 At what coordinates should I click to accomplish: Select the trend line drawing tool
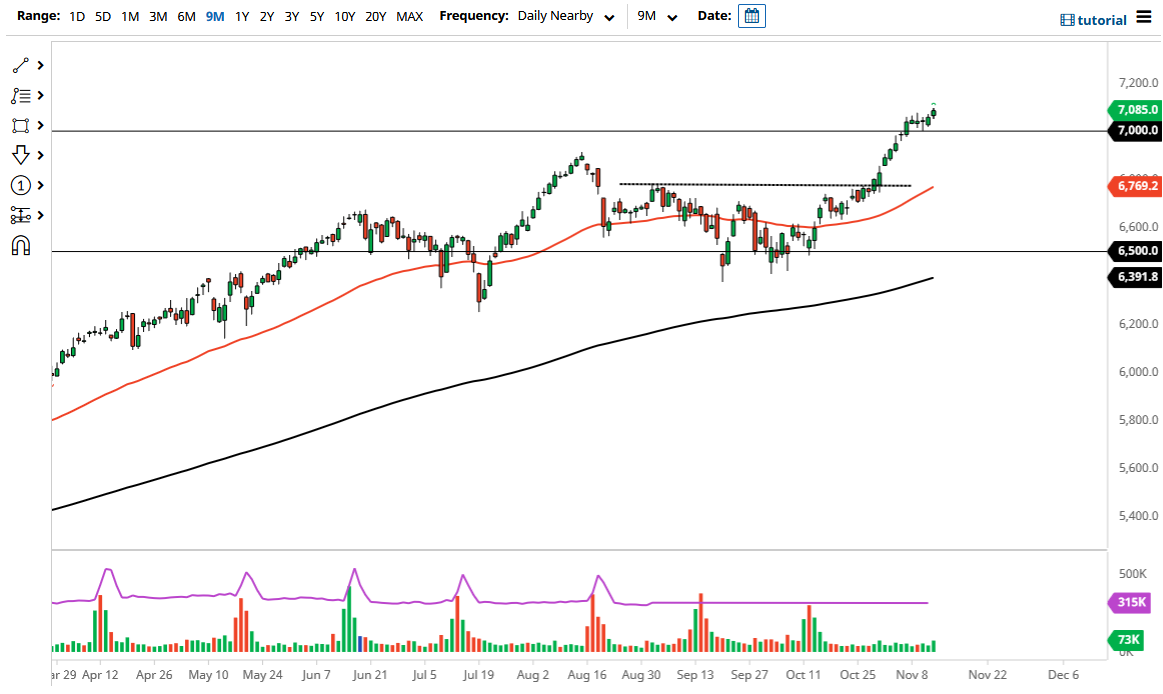tap(21, 65)
